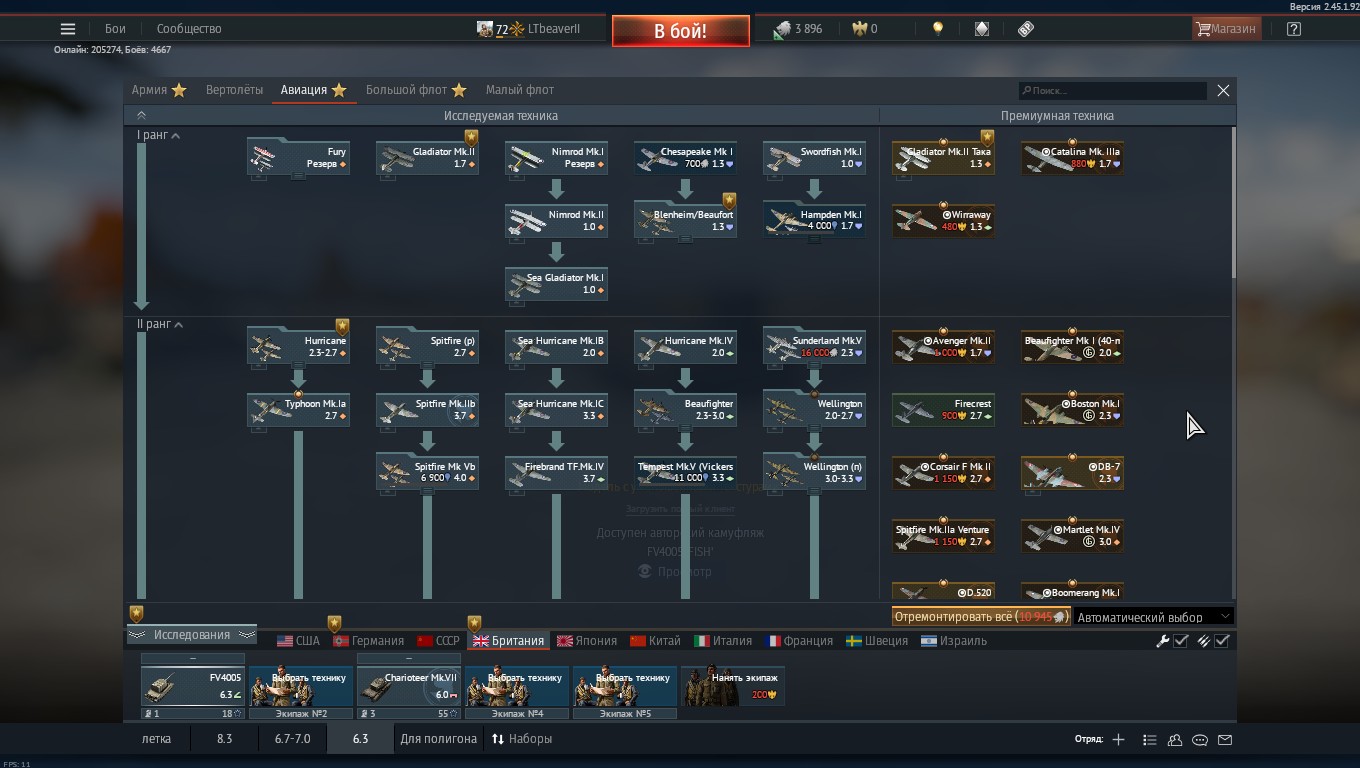This screenshot has height=768, width=1360.
Task: Select the premium DB-7 bomber card
Action: pyautogui.click(x=1072, y=473)
